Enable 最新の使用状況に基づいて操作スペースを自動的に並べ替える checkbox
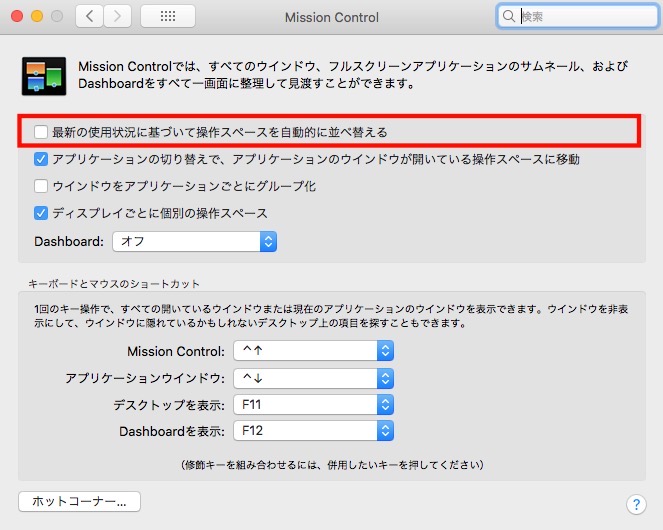Screen dimensions: 663x530 click(x=41, y=132)
